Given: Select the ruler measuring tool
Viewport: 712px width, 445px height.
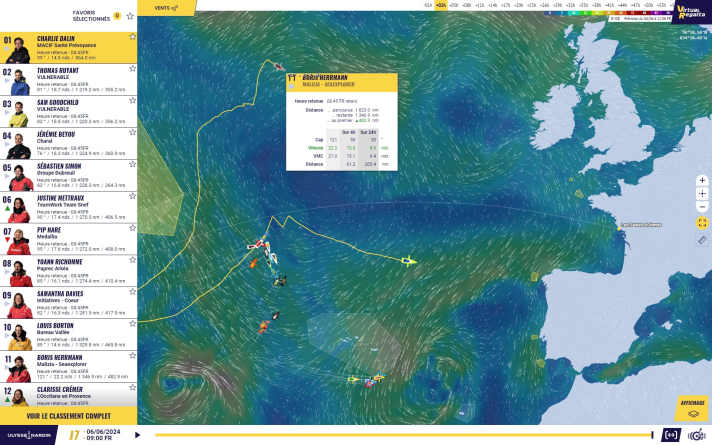Looking at the screenshot, I should point(702,240).
